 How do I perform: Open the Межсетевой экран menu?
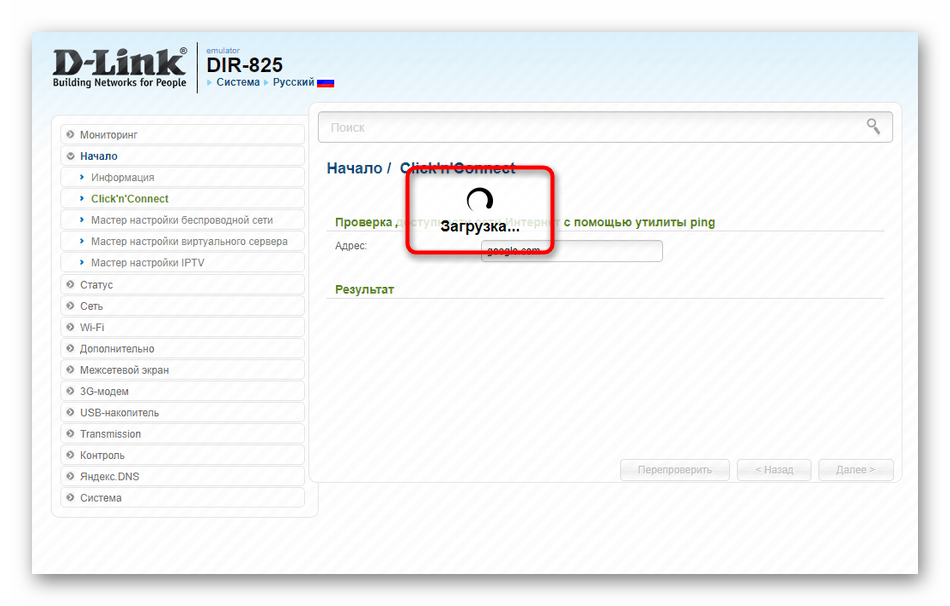124,370
